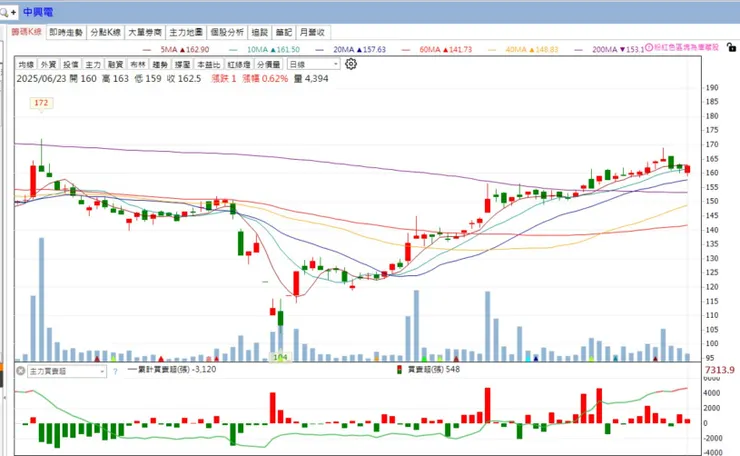Toggle the 融資 margin overlay

coord(115,64)
